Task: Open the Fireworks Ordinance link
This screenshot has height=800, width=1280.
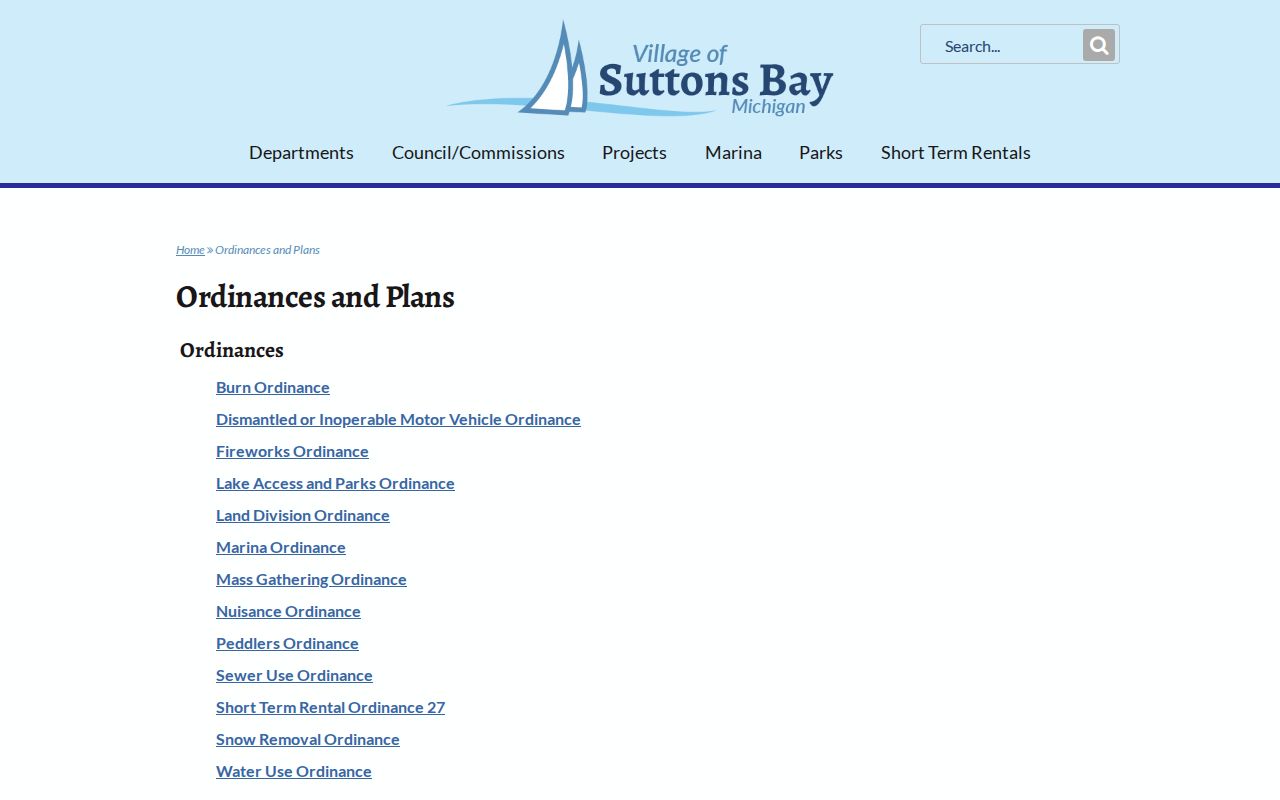Action: tap(292, 451)
